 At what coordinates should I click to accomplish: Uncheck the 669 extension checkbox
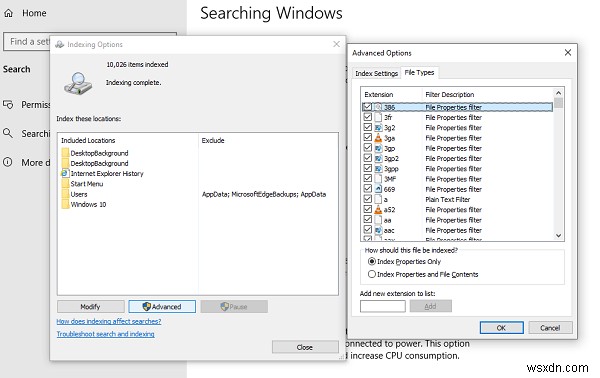[367, 189]
